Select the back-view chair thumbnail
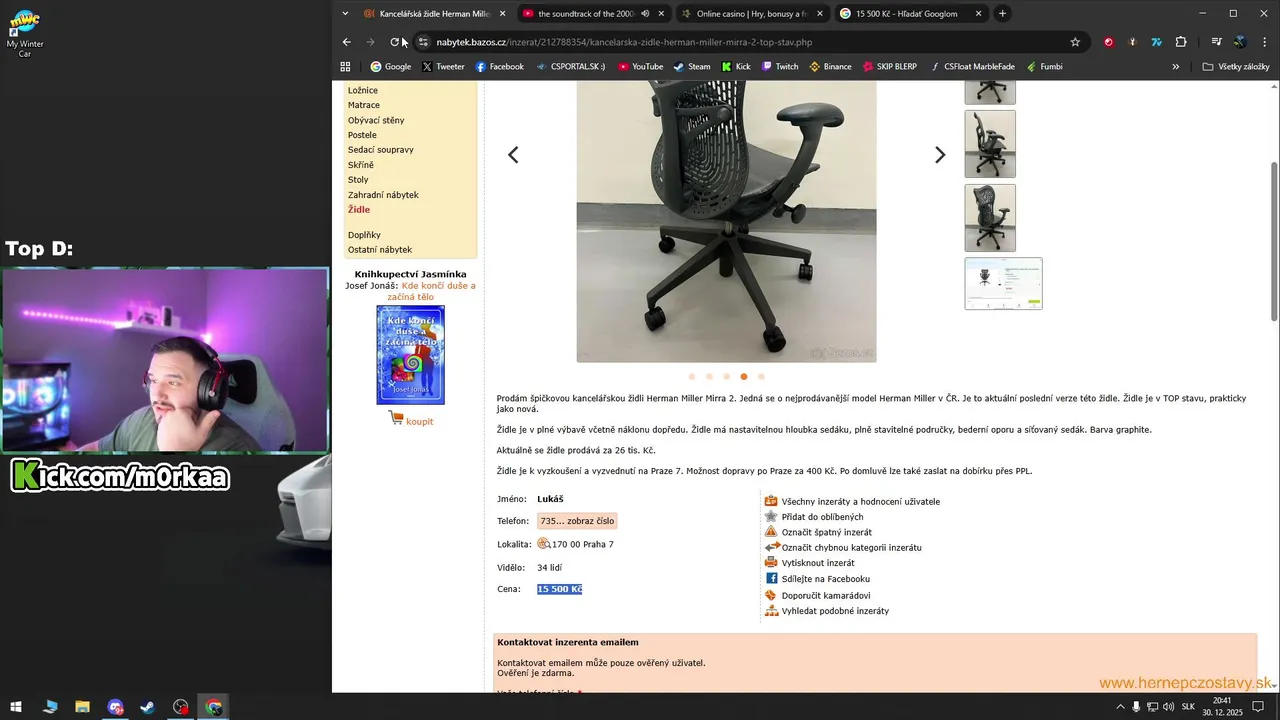Image resolution: width=1280 pixels, height=720 pixels. (x=990, y=218)
